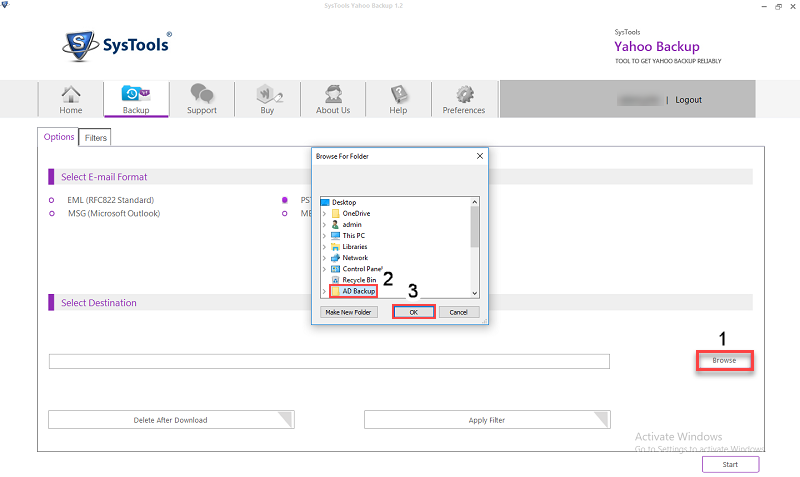This screenshot has height=477, width=800.
Task: Click the Logout link
Action: (688, 100)
